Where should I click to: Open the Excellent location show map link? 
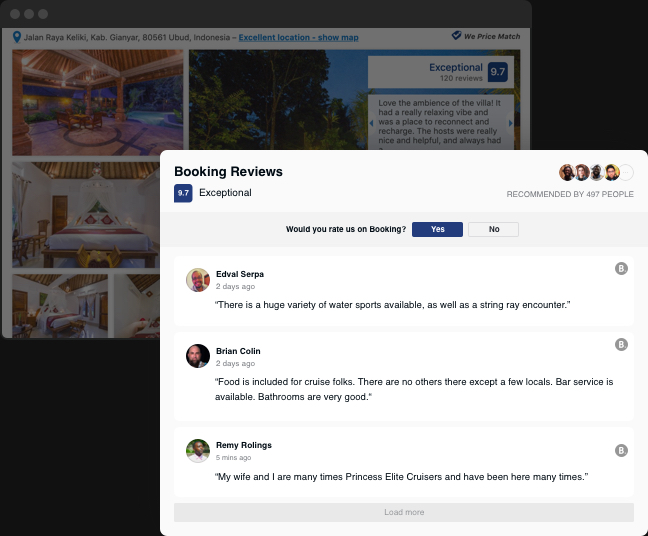point(298,37)
